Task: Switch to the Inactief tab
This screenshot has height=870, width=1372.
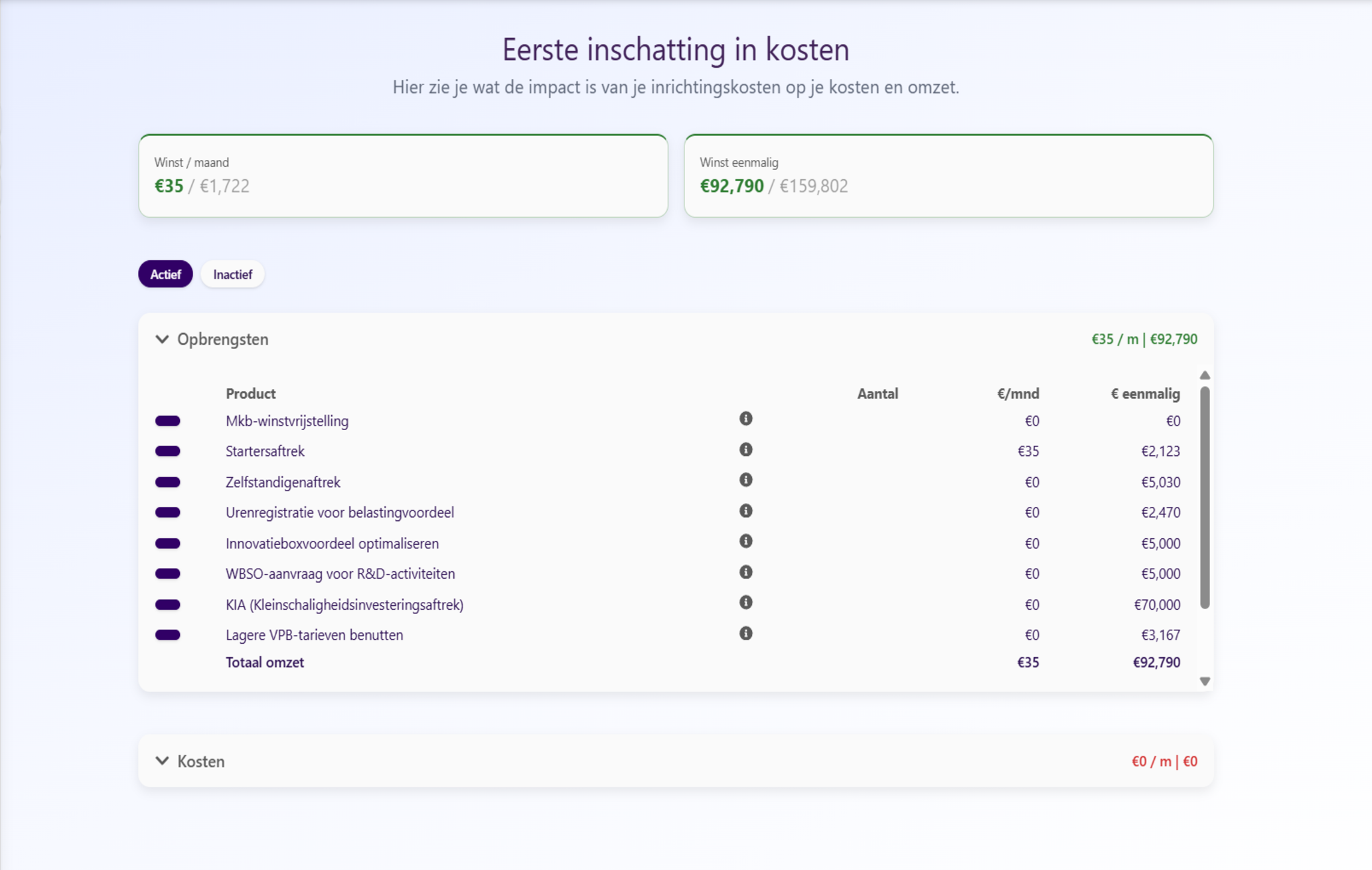Action: (232, 274)
